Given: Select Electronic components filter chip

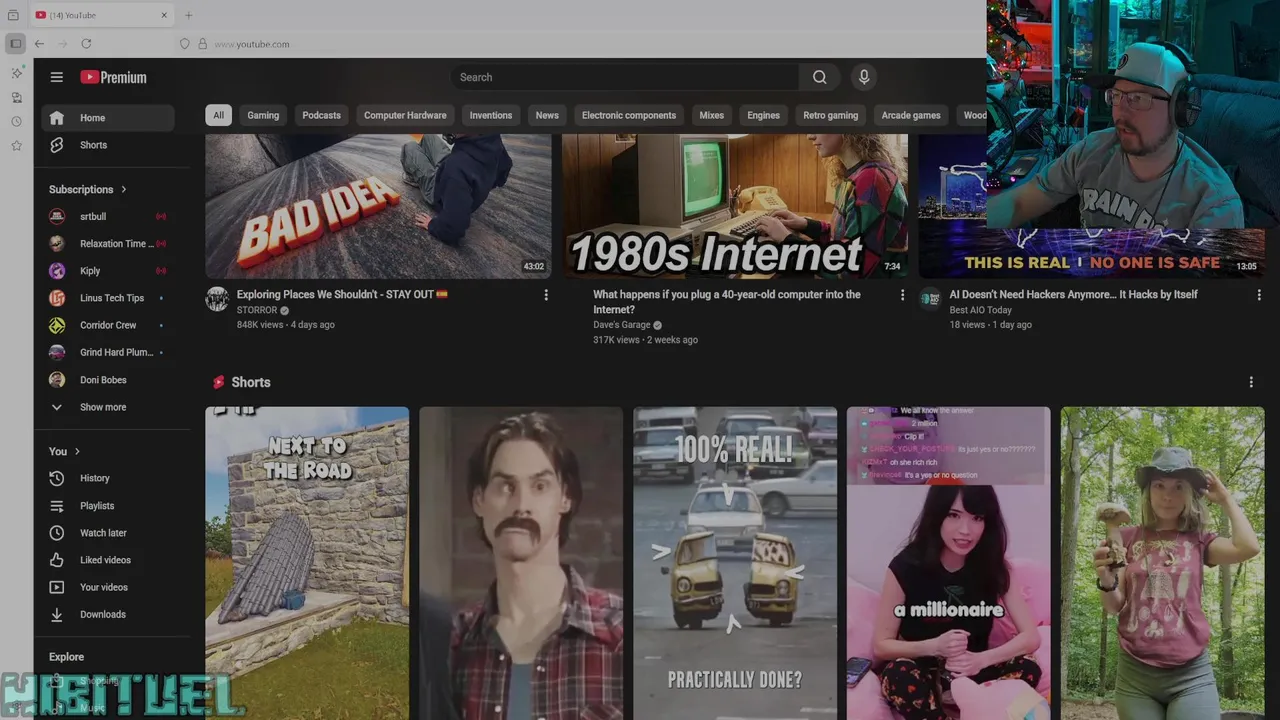Looking at the screenshot, I should (x=629, y=115).
